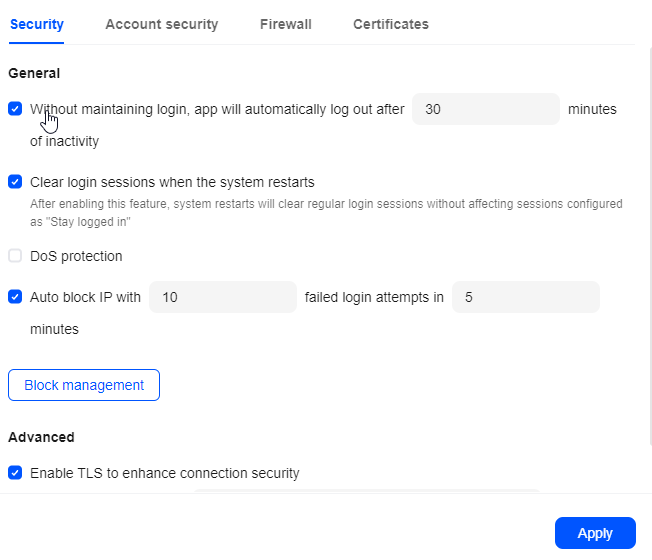Click the attempts time window field showing 5

[x=526, y=297]
